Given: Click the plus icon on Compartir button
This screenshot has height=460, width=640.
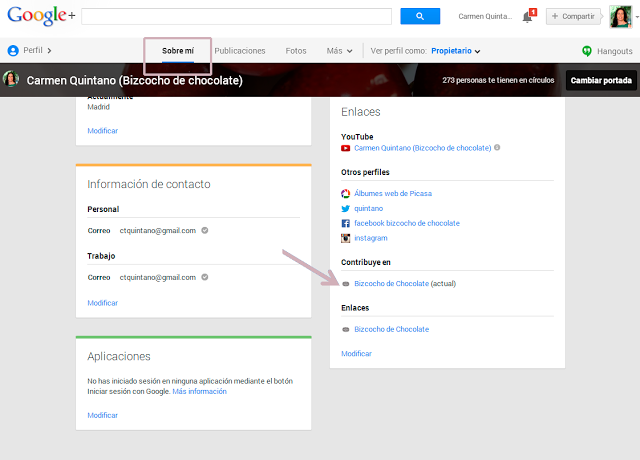Looking at the screenshot, I should tap(555, 16).
